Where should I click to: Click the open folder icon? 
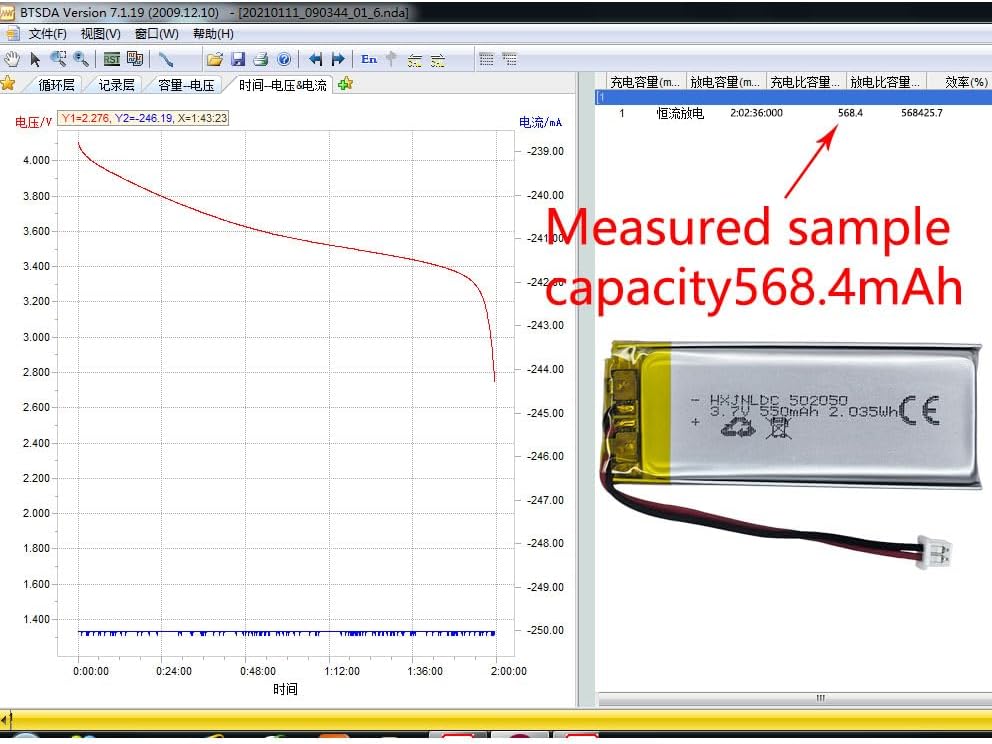[x=214, y=59]
